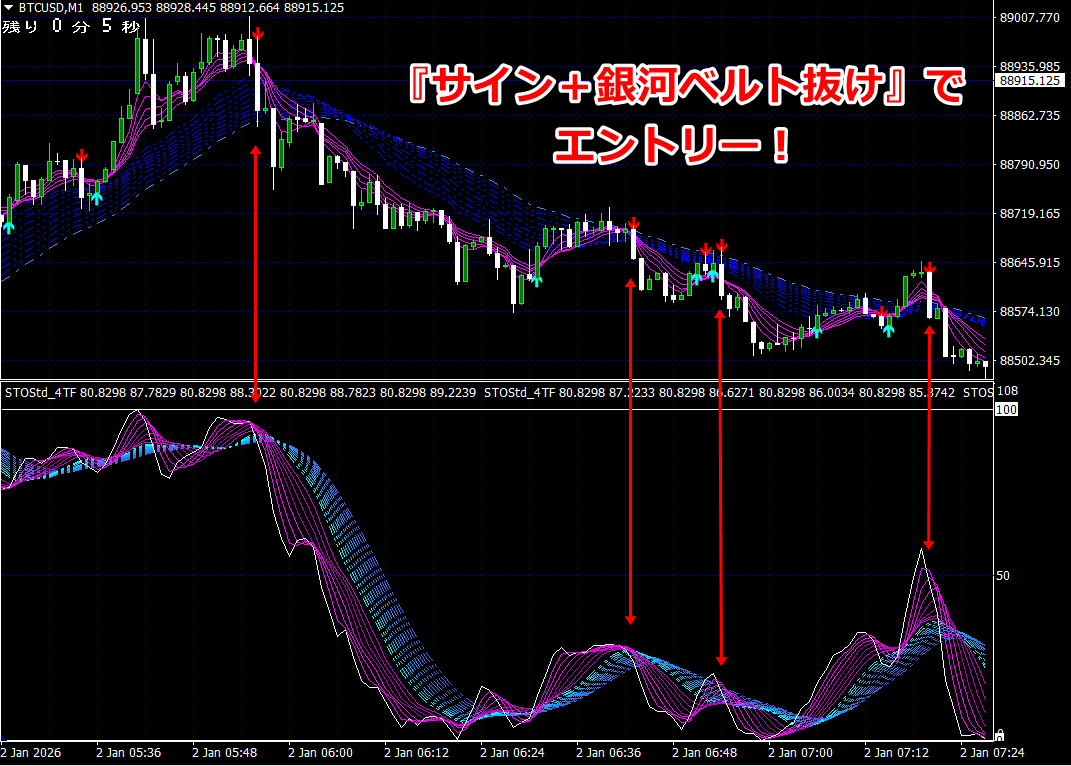1071x766 pixels.
Task: Click the countdown text 残り 0 分 5 秒
Action: pos(71,27)
